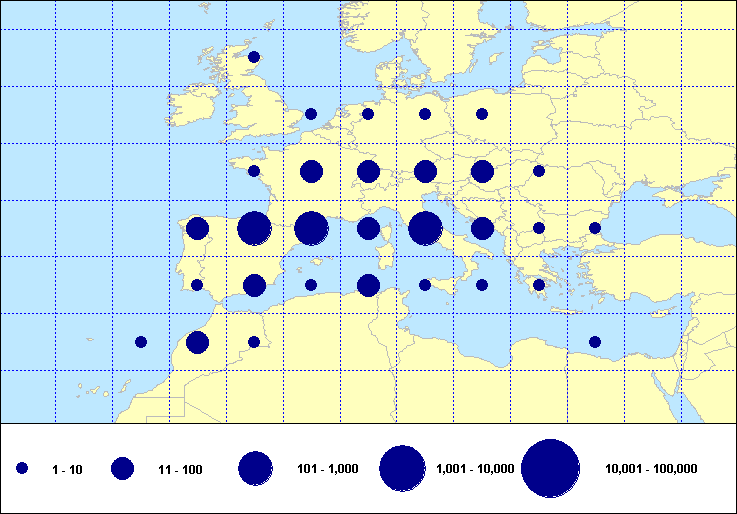
Task: Click the 1,001 - 10,000 legend label
Action: pyautogui.click(x=475, y=468)
